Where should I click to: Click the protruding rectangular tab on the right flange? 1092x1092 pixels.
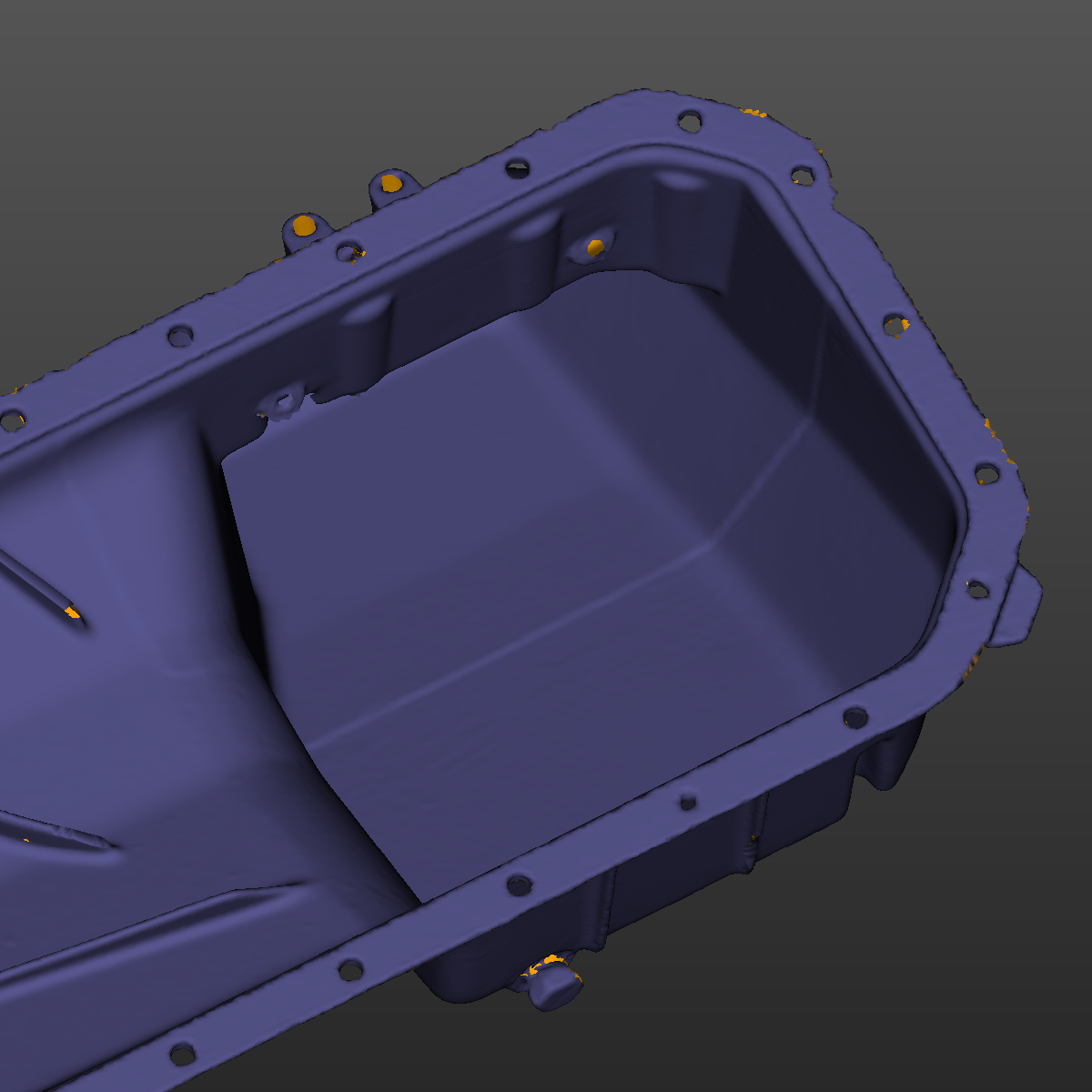pyautogui.click(x=1018, y=606)
